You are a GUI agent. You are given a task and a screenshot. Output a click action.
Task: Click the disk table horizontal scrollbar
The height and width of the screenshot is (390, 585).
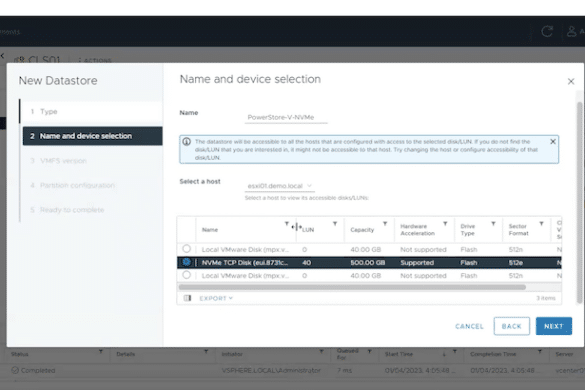352,287
